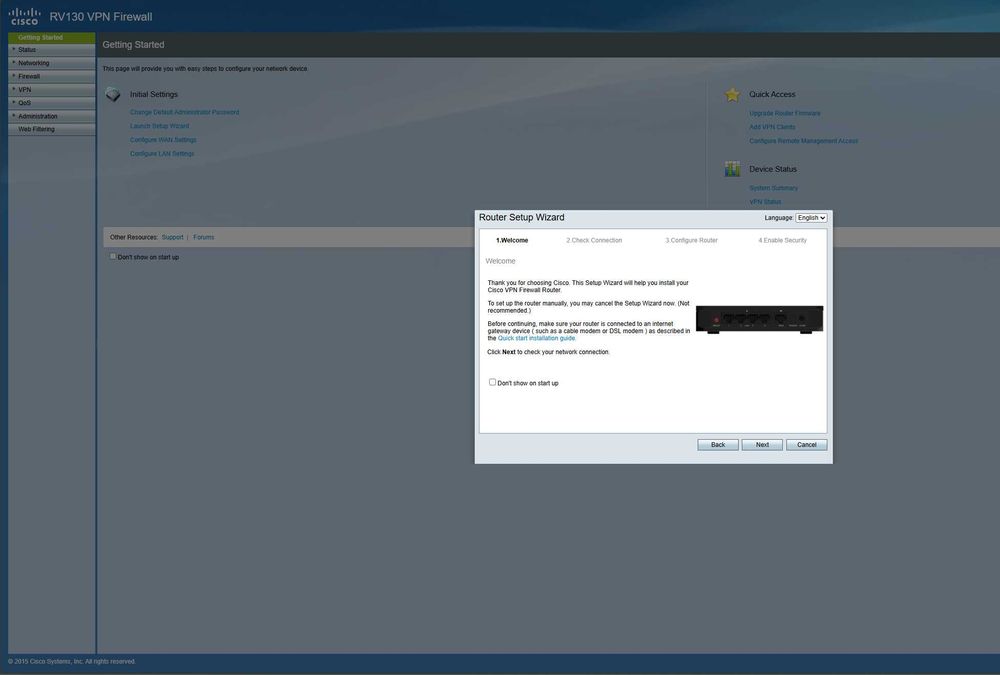This screenshot has height=675, width=1000.
Task: Select the 4.Enable Security wizard step
Action: coord(783,241)
